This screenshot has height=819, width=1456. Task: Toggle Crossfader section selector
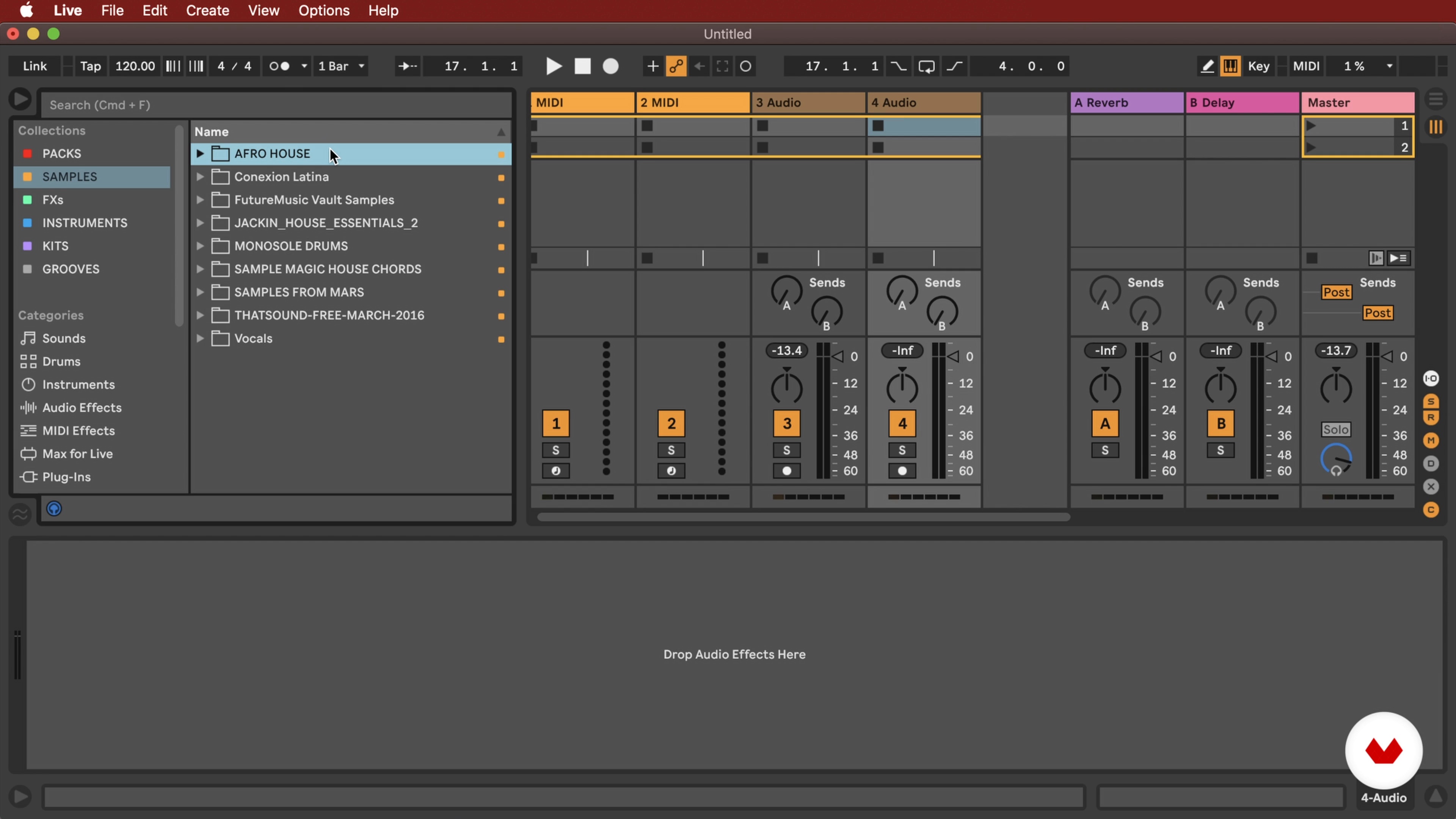[x=1431, y=486]
